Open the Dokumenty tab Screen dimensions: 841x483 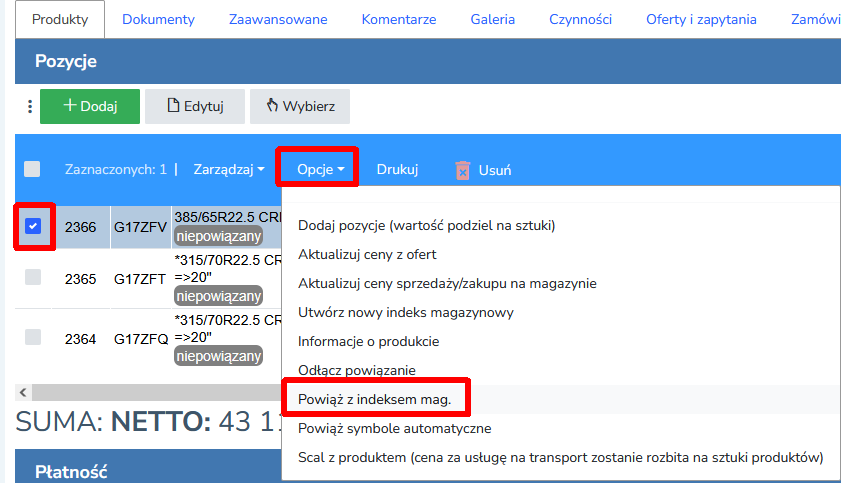click(158, 19)
